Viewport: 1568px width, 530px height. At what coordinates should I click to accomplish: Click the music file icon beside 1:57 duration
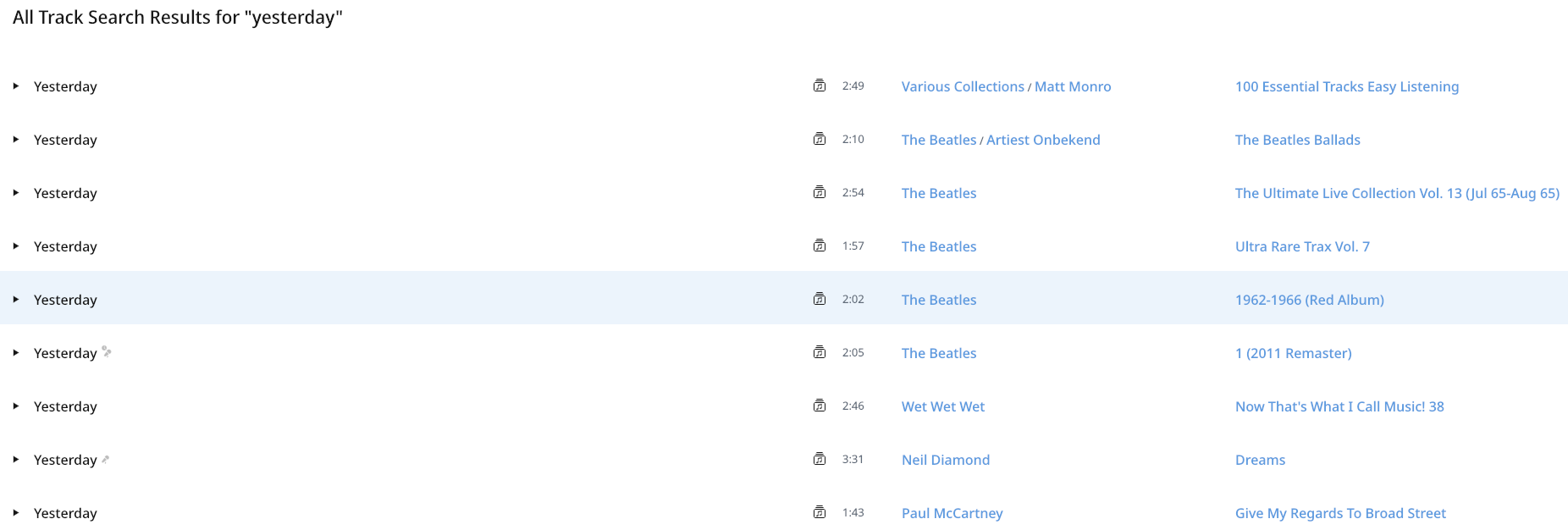click(820, 246)
